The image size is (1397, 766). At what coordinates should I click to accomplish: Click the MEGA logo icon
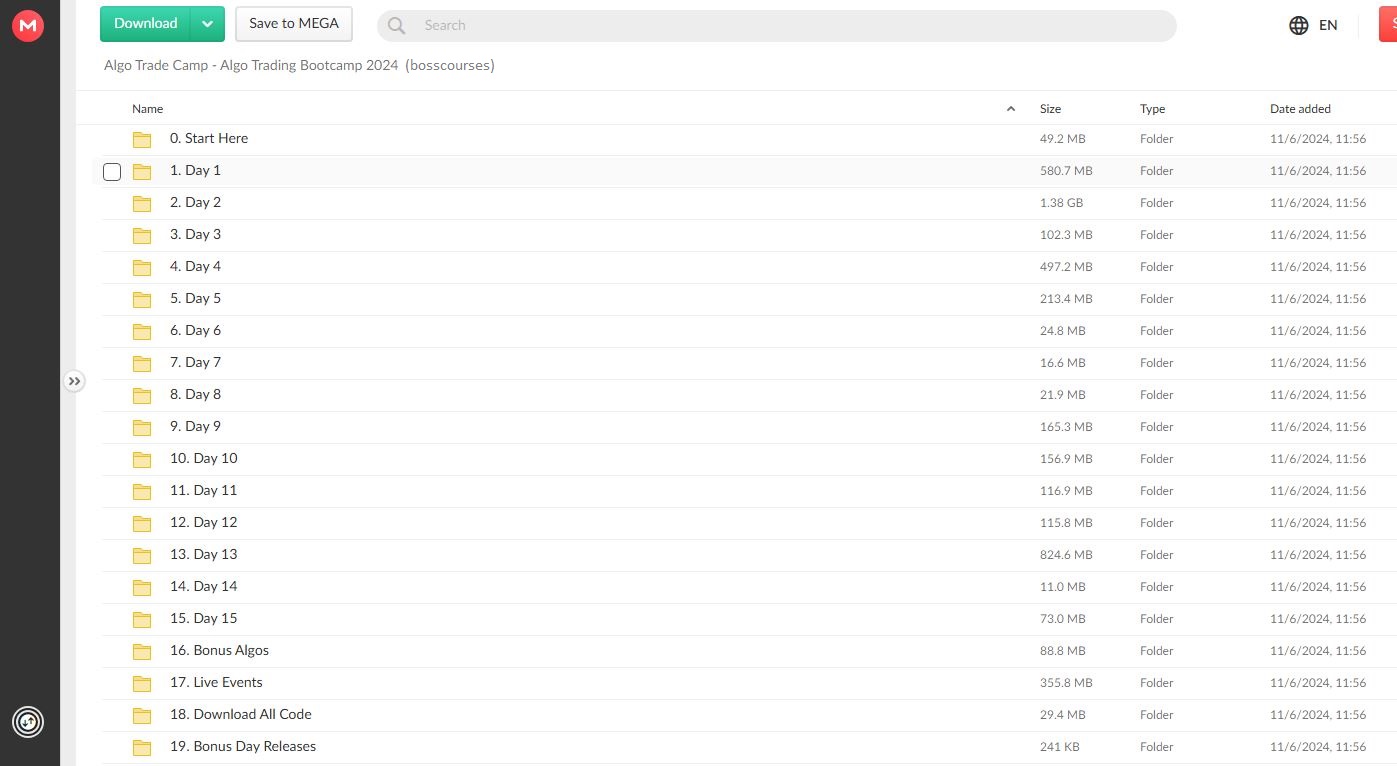point(28,26)
